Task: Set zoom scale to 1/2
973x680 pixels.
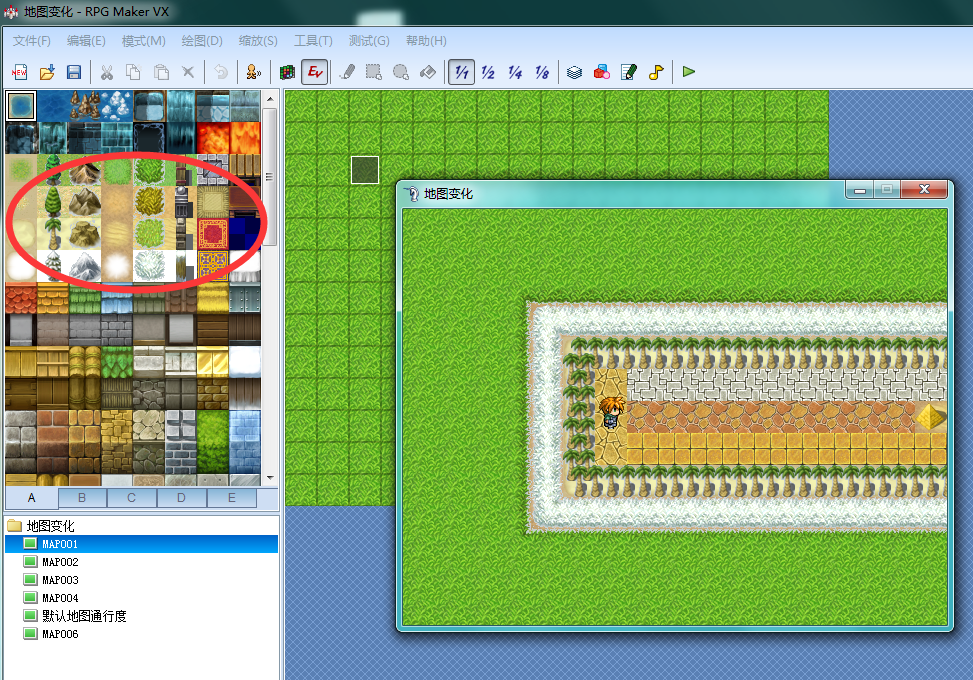Action: point(488,72)
